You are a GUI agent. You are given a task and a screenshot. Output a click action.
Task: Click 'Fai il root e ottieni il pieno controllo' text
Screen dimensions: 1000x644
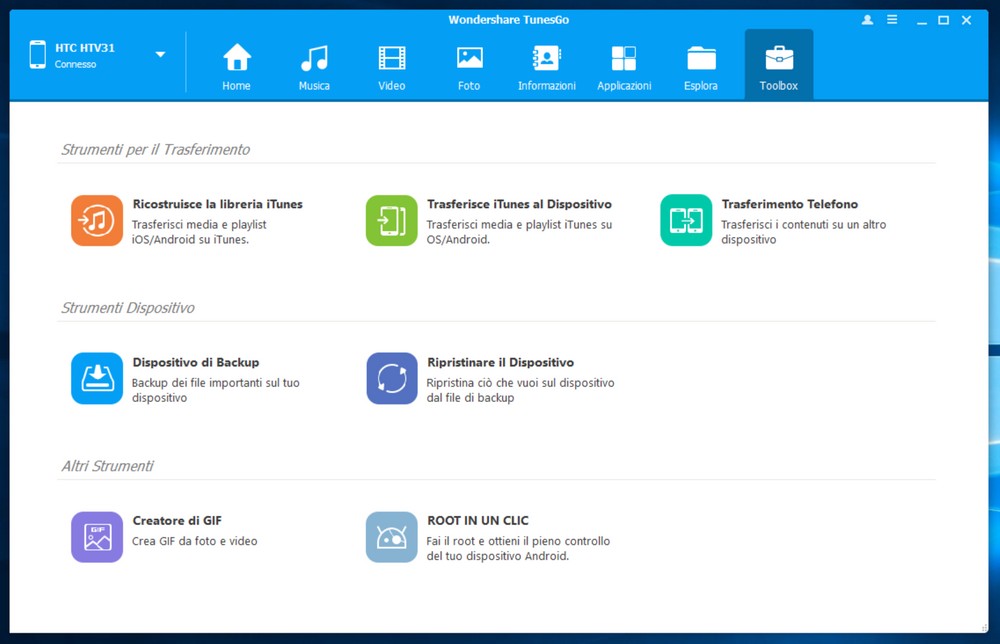518,541
